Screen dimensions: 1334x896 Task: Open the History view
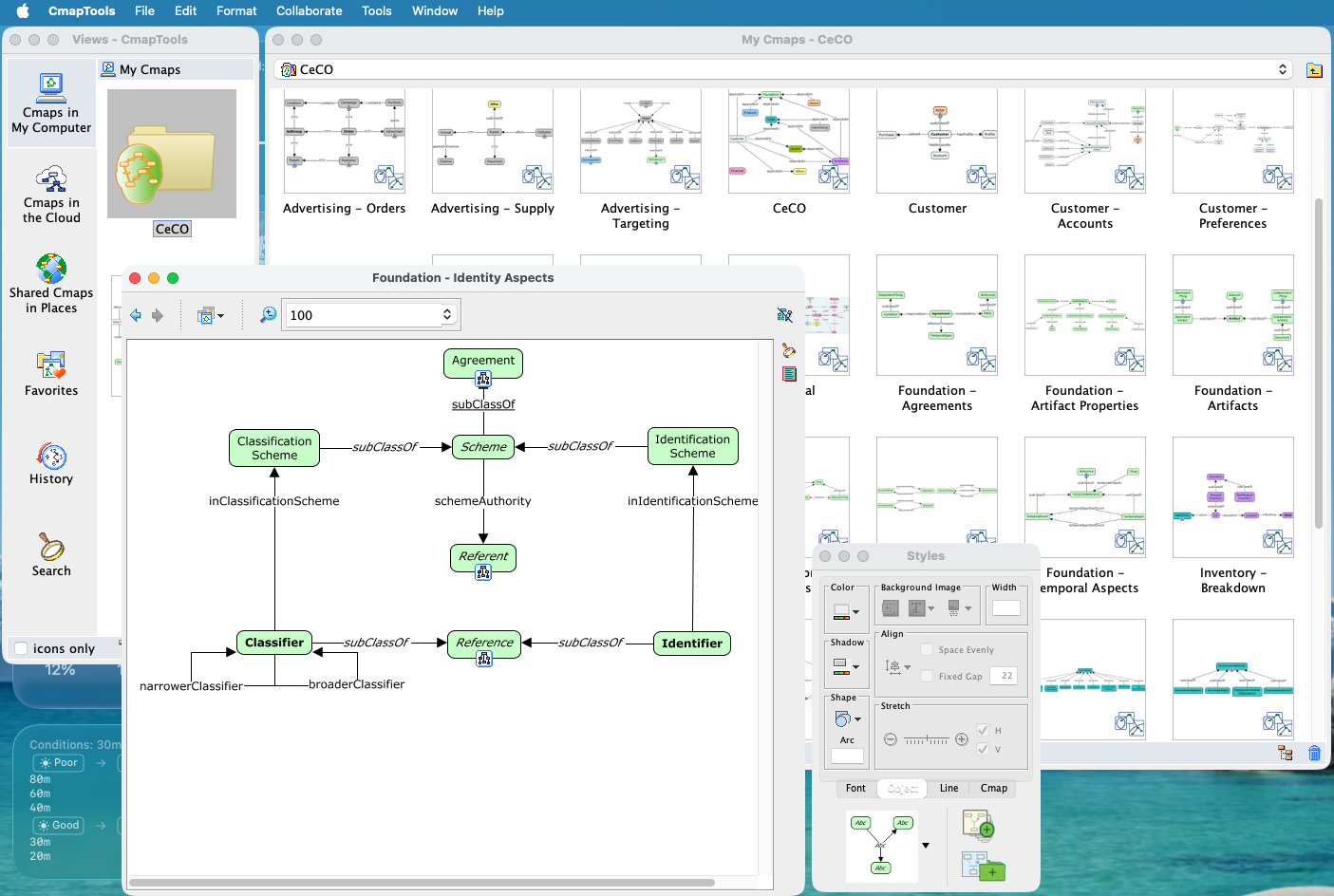[x=51, y=464]
